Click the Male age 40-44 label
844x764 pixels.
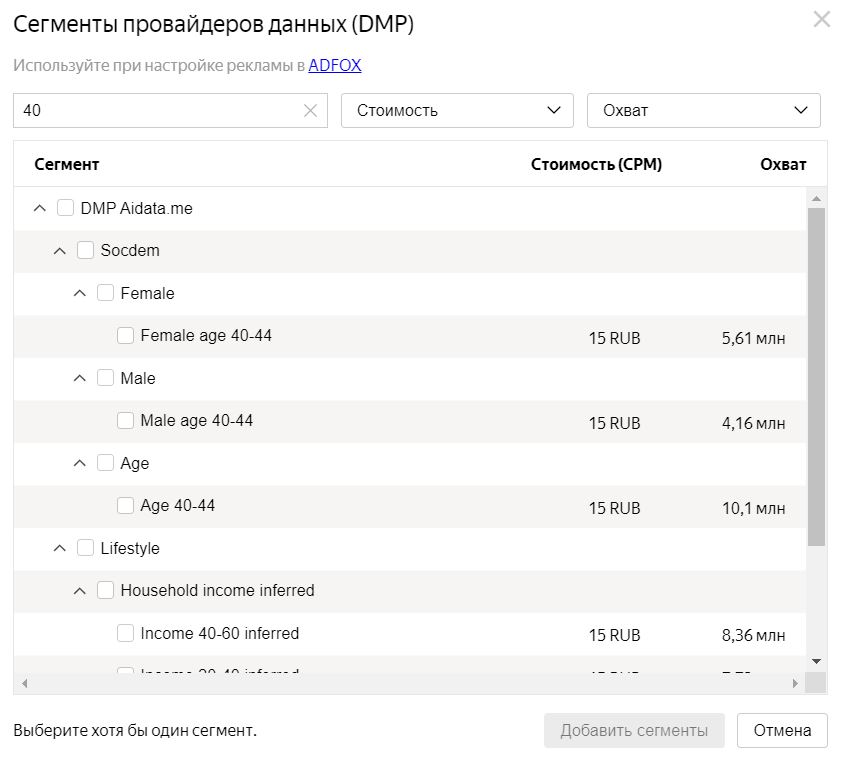(196, 420)
